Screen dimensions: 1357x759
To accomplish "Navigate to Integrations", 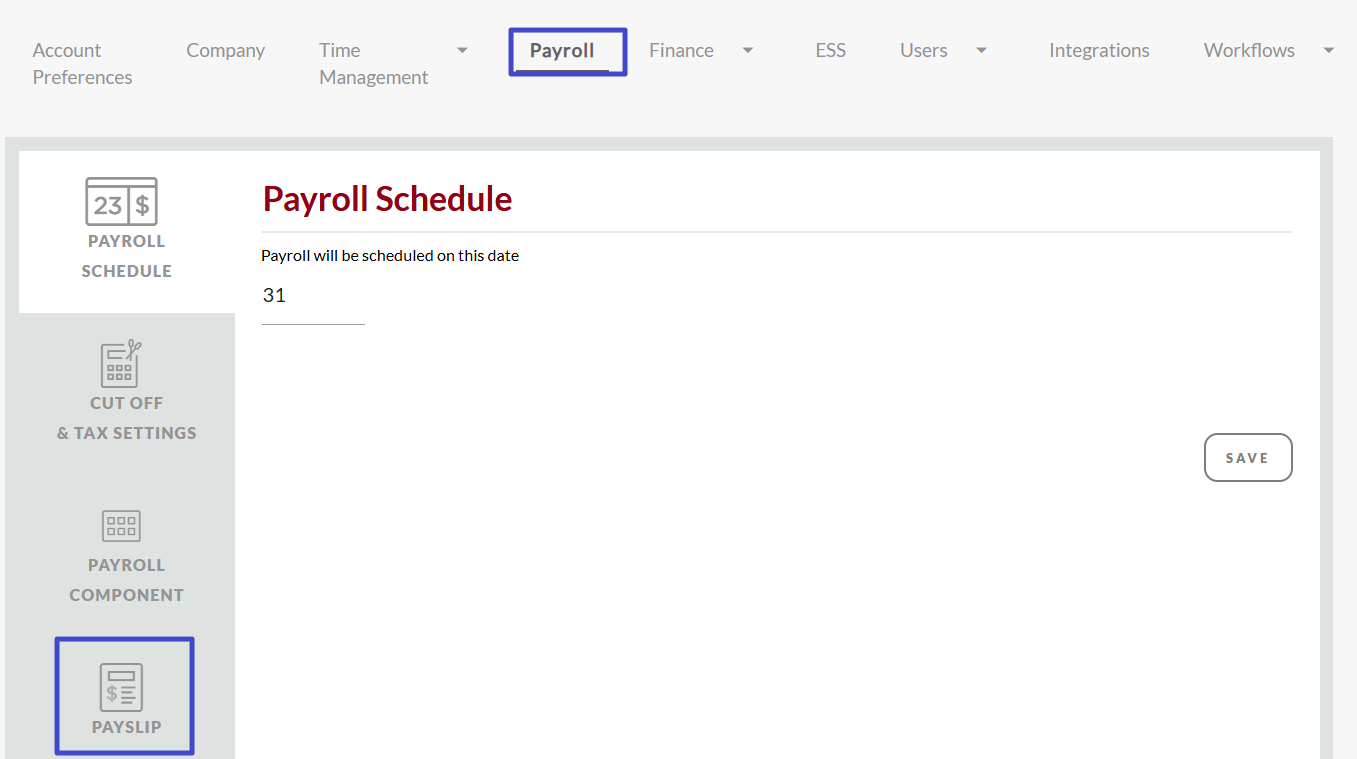I will pos(1098,51).
